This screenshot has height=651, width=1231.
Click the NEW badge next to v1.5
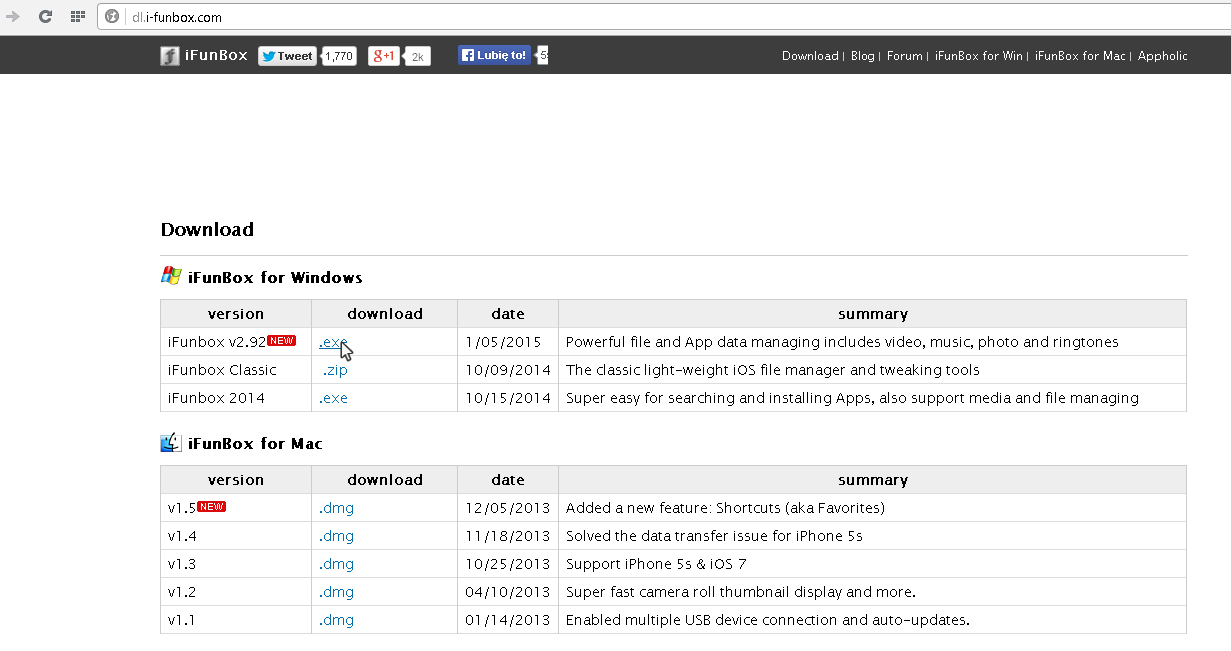(x=212, y=507)
